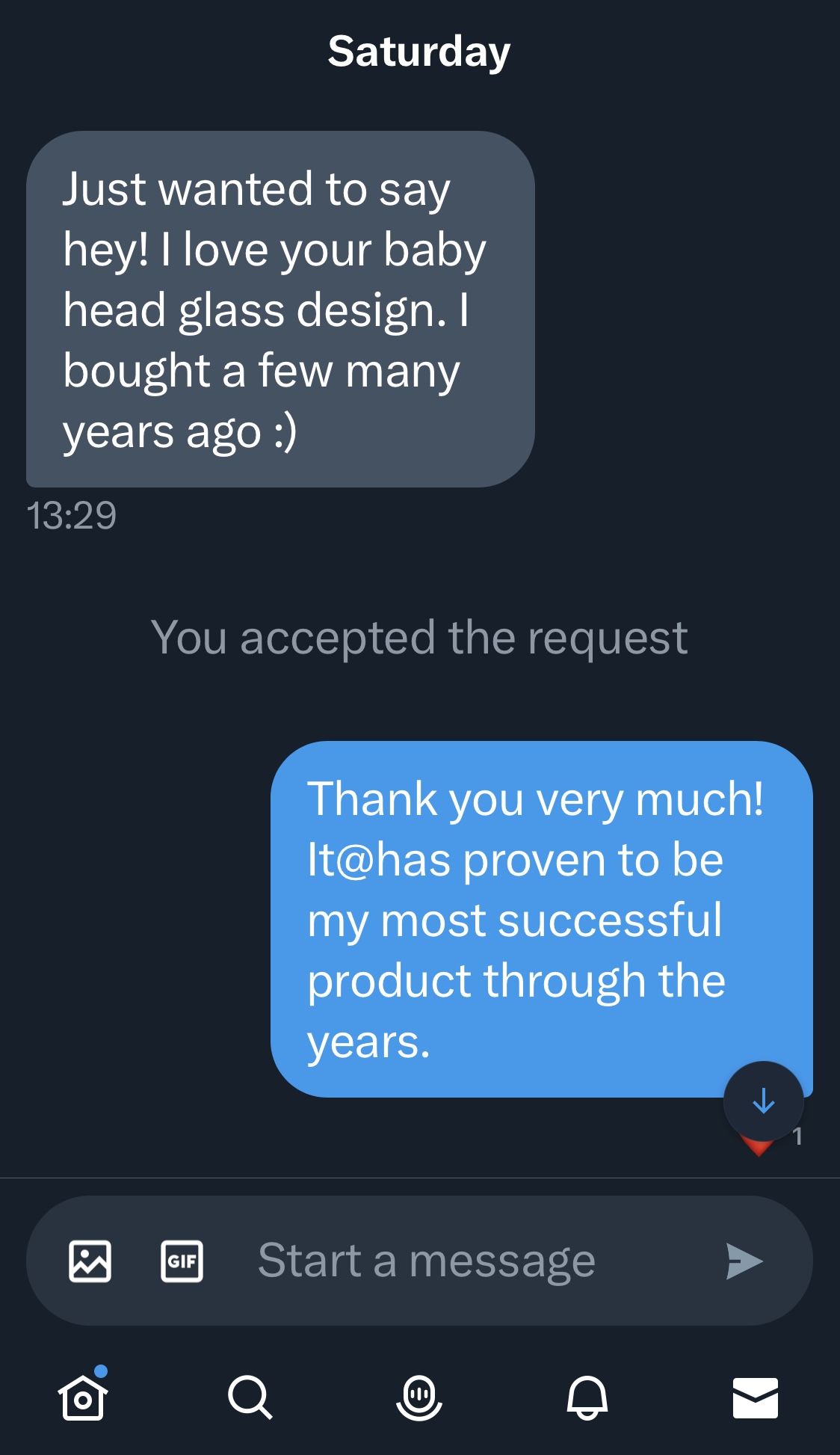Open the Search tab
Screen dimensions: 840x1455
(x=250, y=1397)
